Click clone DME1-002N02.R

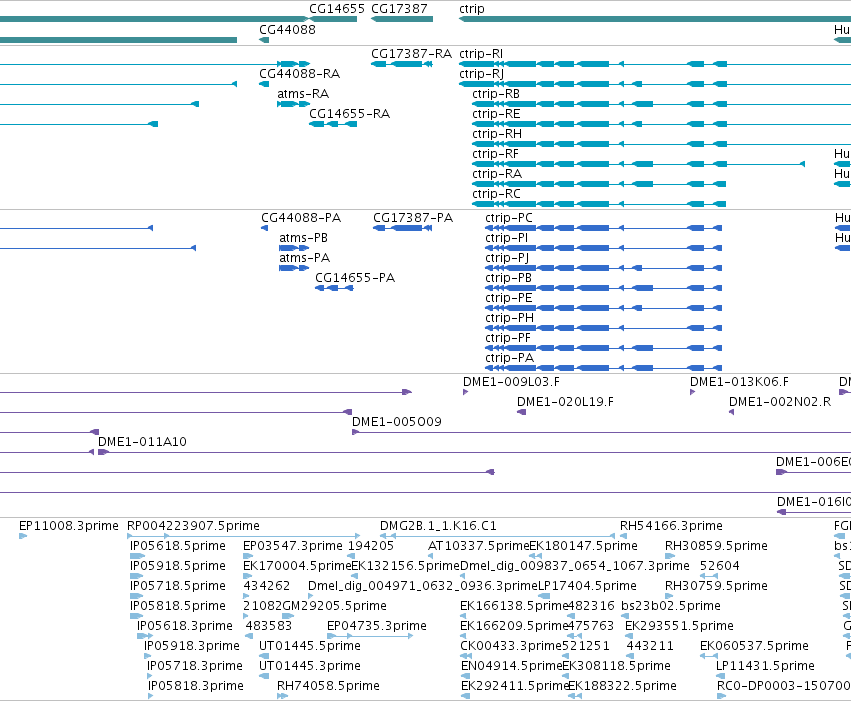780,402
